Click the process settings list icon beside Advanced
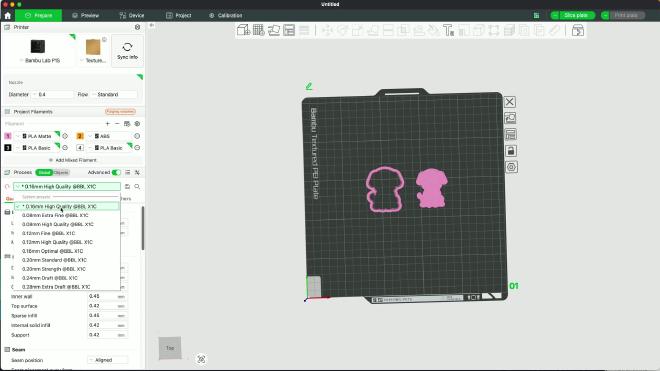The height and width of the screenshot is (371, 660). pos(128,172)
